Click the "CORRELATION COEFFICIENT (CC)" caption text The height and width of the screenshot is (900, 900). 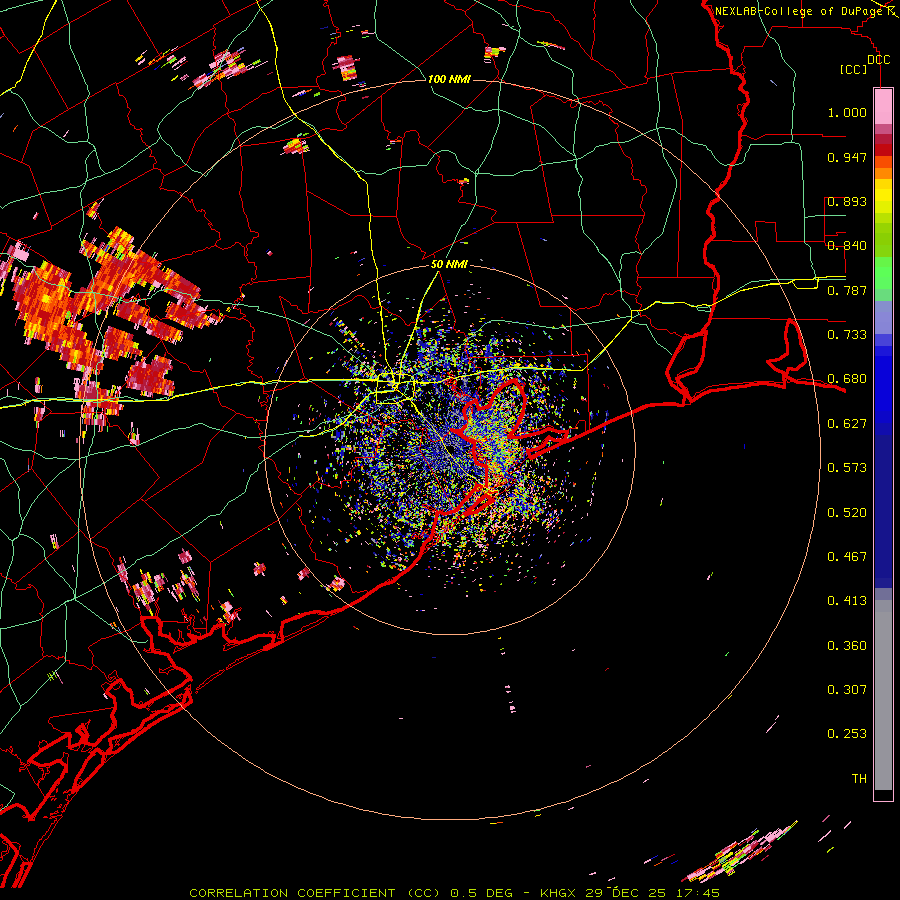[x=315, y=893]
